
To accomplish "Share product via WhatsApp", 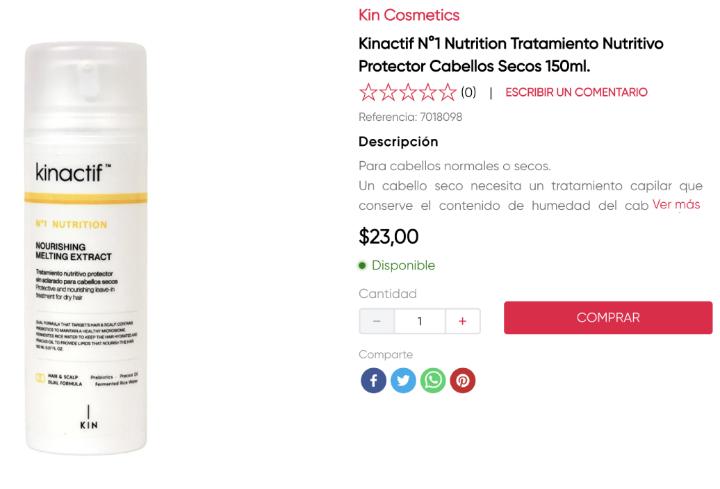I will [x=433, y=380].
